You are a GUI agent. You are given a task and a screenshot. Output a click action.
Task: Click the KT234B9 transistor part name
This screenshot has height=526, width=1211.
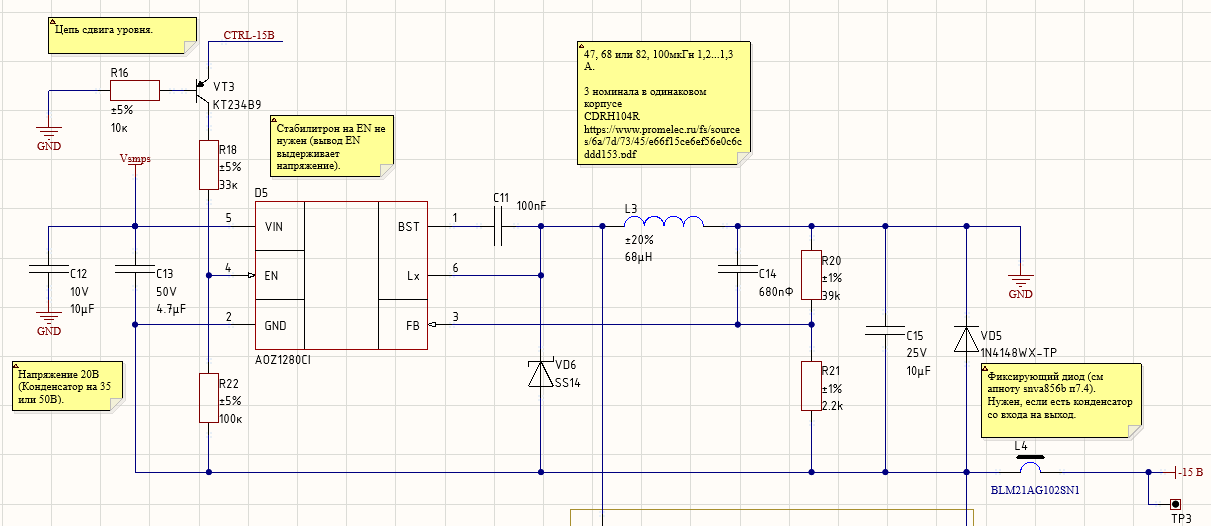(237, 104)
